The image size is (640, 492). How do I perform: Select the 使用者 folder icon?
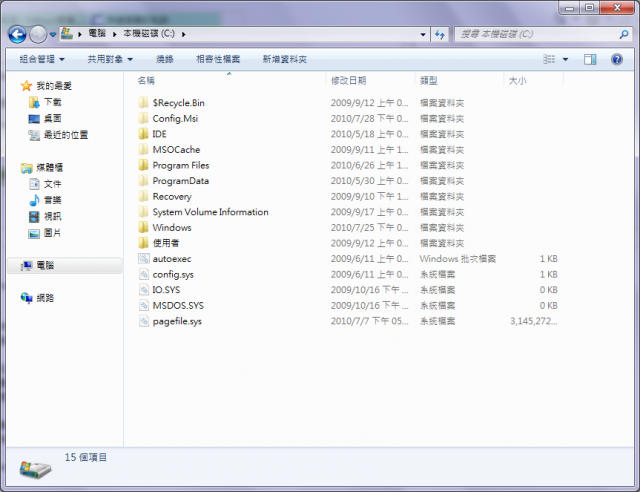coord(143,243)
